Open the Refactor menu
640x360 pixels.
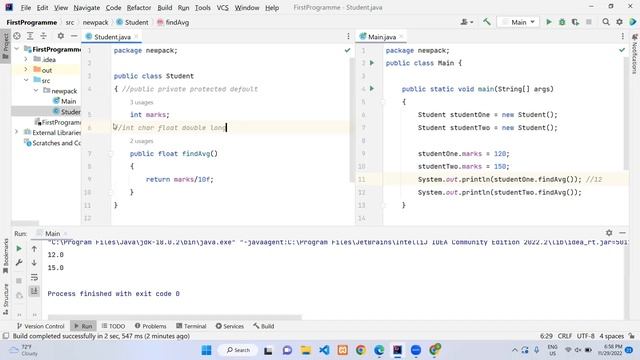coord(139,8)
